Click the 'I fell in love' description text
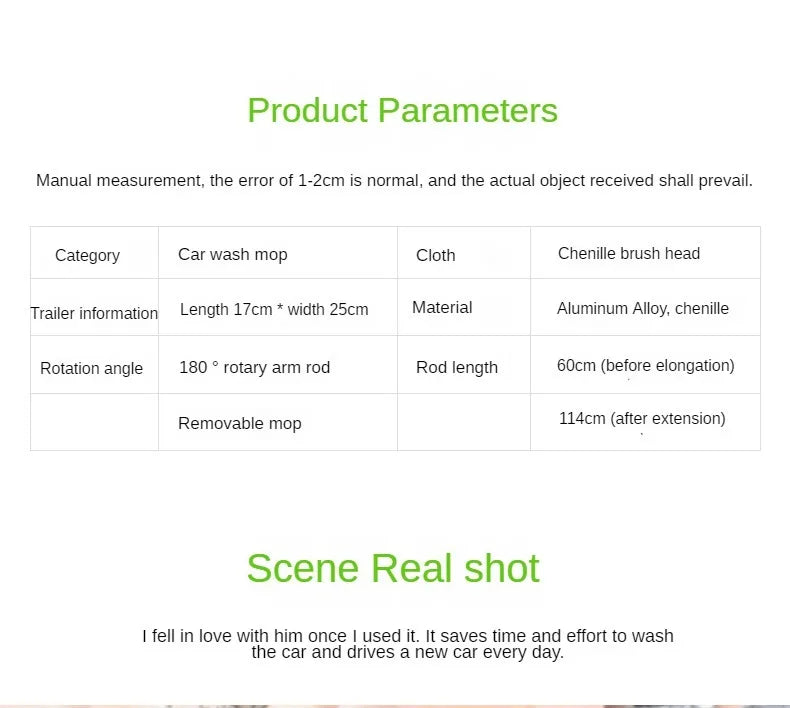790x708 pixels. [x=407, y=644]
